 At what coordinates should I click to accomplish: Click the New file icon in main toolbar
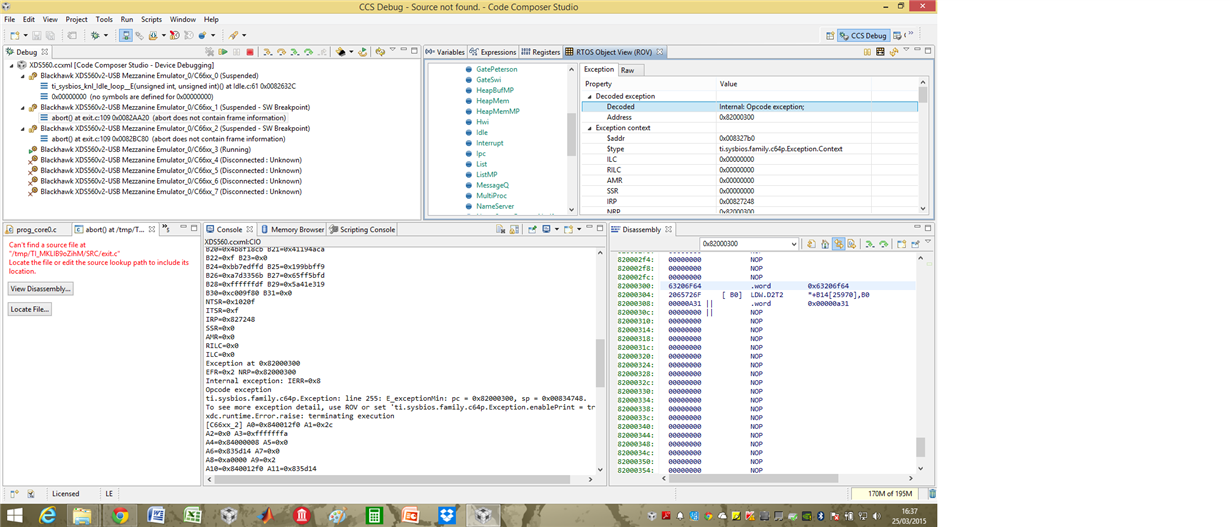coord(15,35)
